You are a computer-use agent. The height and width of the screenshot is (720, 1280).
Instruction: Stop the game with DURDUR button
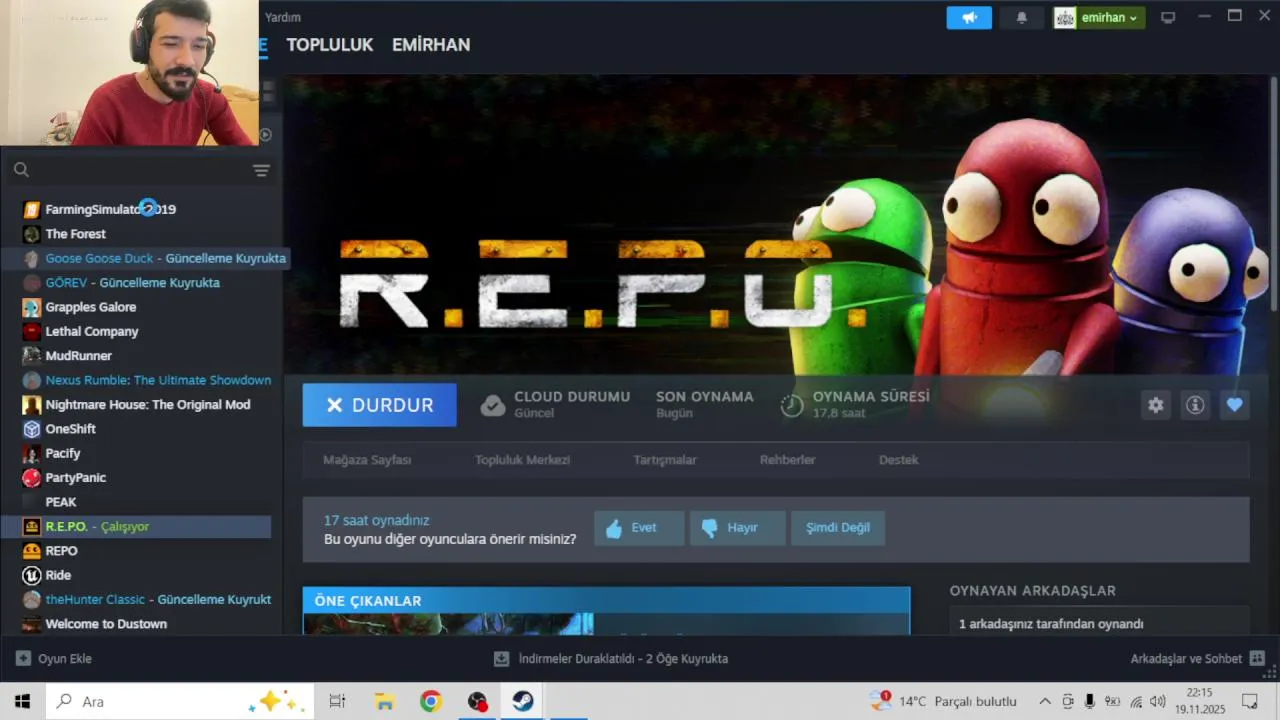coord(380,405)
